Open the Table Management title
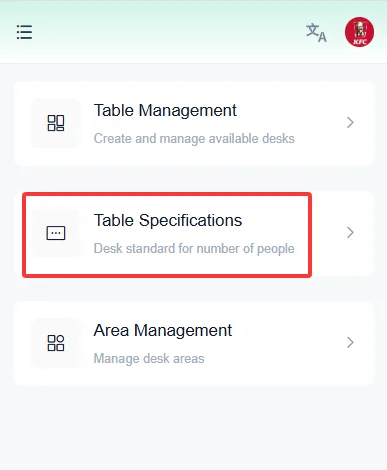Screen dimensions: 387x470 point(165,111)
